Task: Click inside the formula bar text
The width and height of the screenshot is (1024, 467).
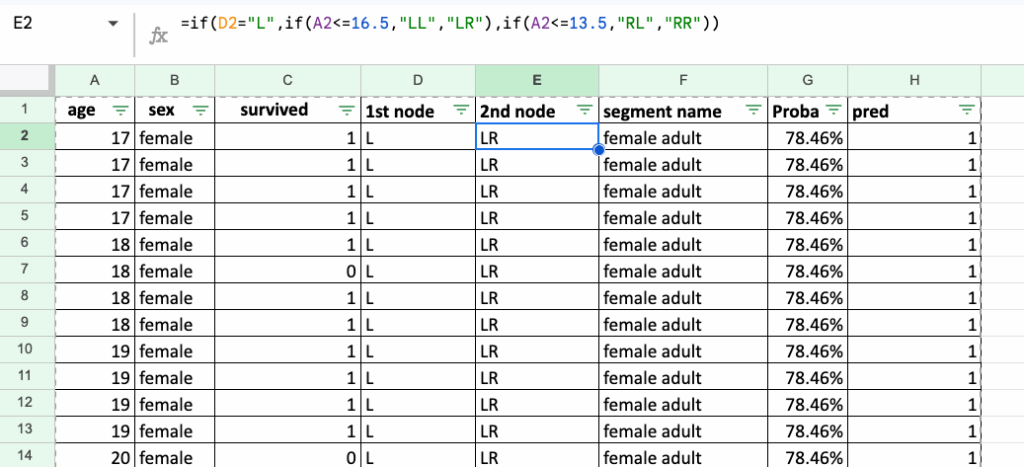Action: [x=450, y=23]
